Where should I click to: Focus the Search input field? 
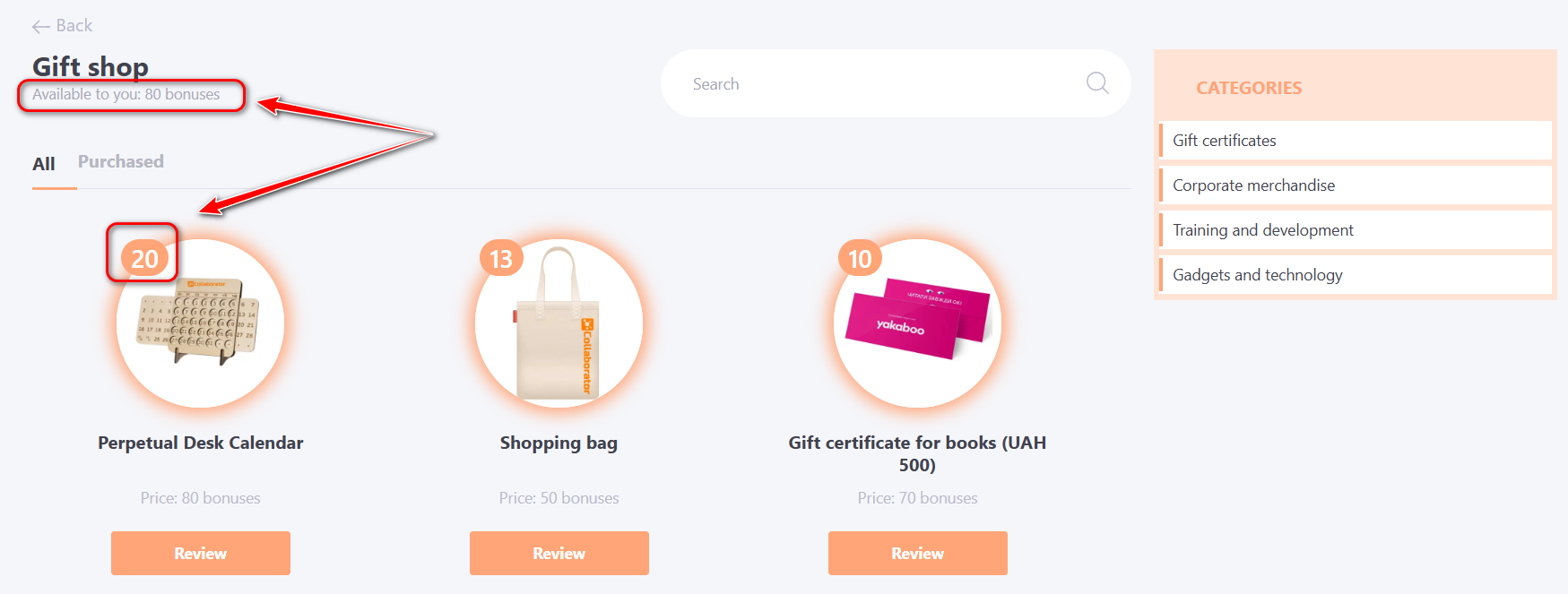pyautogui.click(x=879, y=84)
